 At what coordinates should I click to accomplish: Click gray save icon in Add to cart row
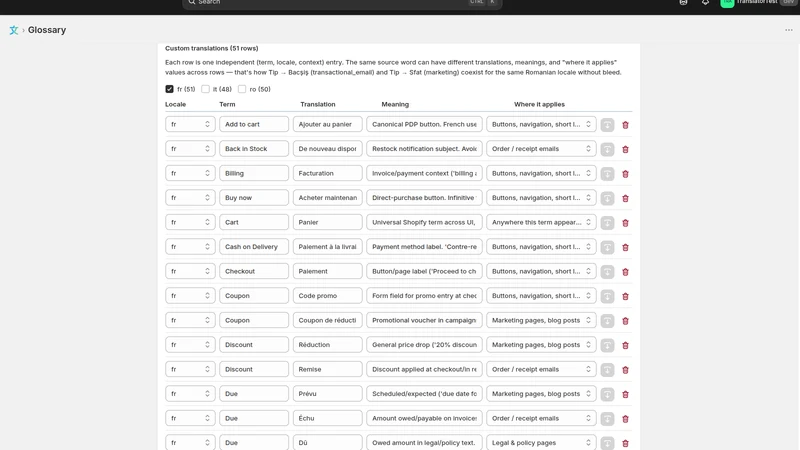tap(607, 125)
